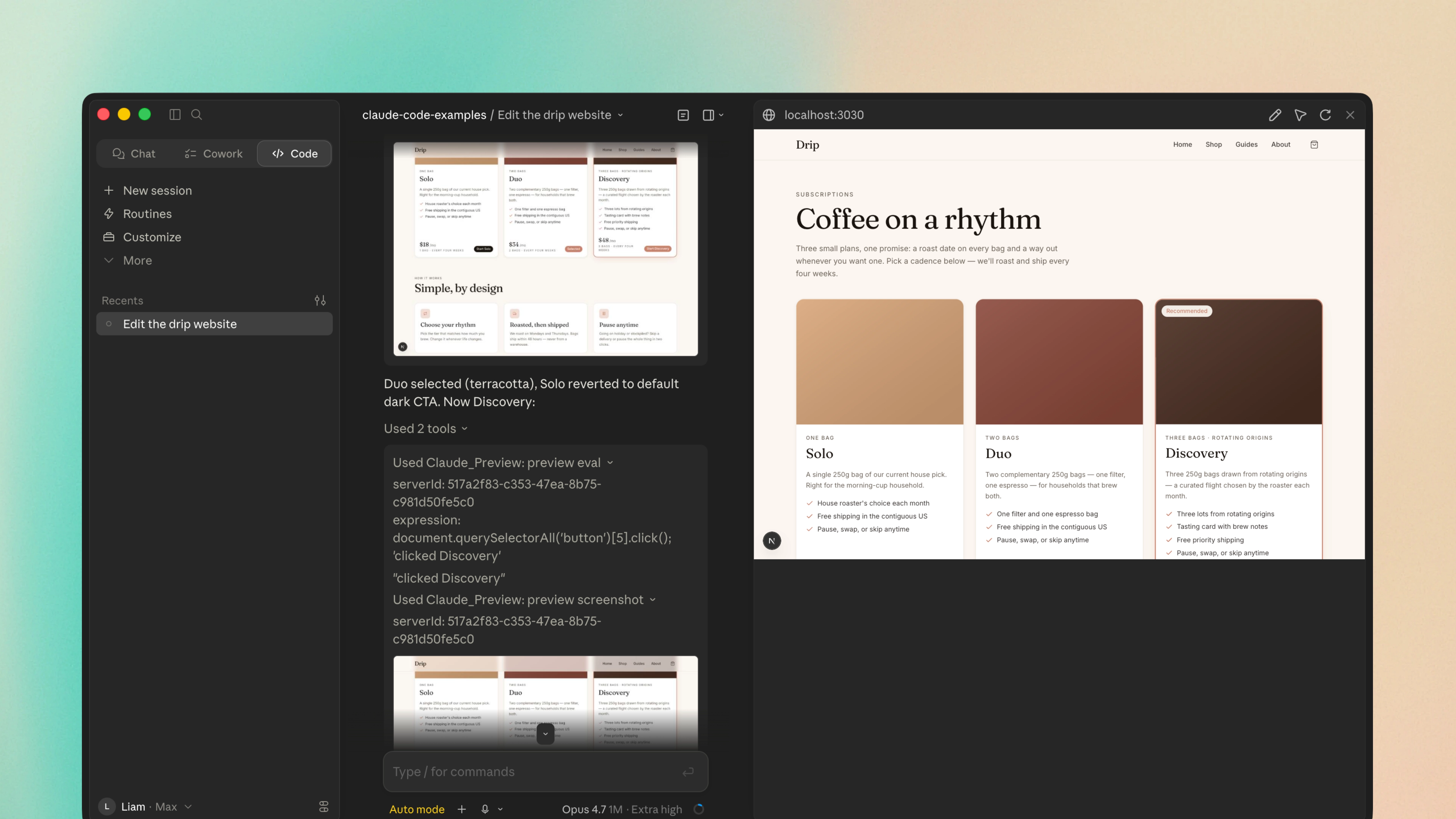1456x819 pixels.
Task: Collapse the preview eval tool call
Action: click(x=503, y=462)
